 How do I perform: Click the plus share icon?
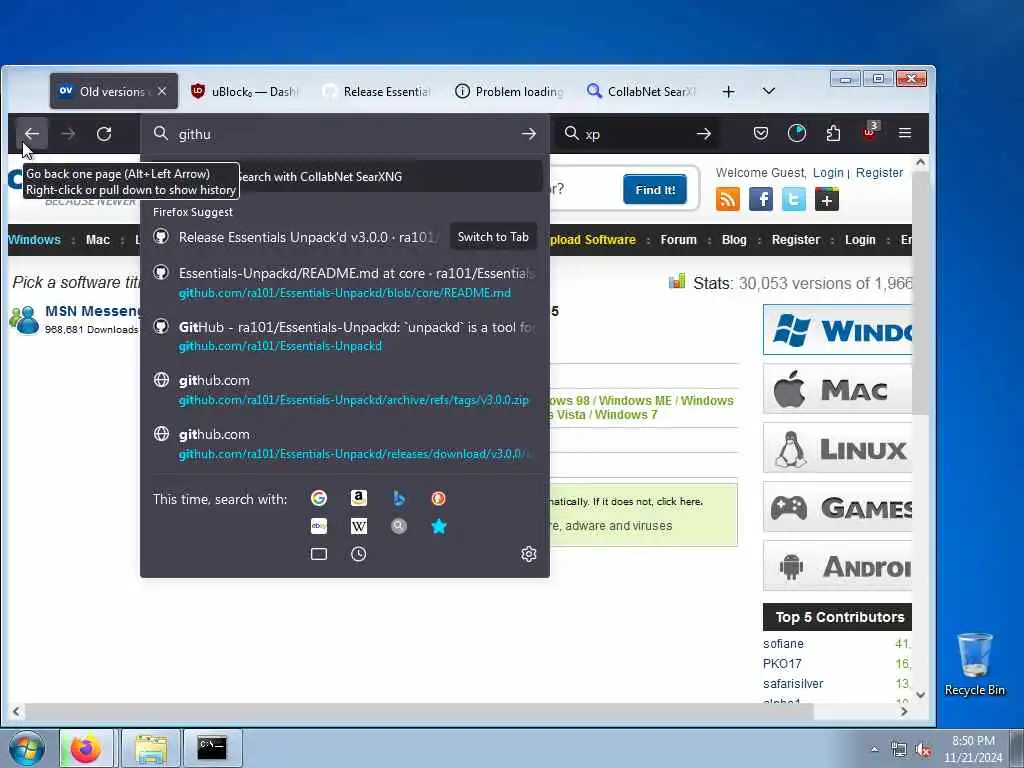point(827,199)
